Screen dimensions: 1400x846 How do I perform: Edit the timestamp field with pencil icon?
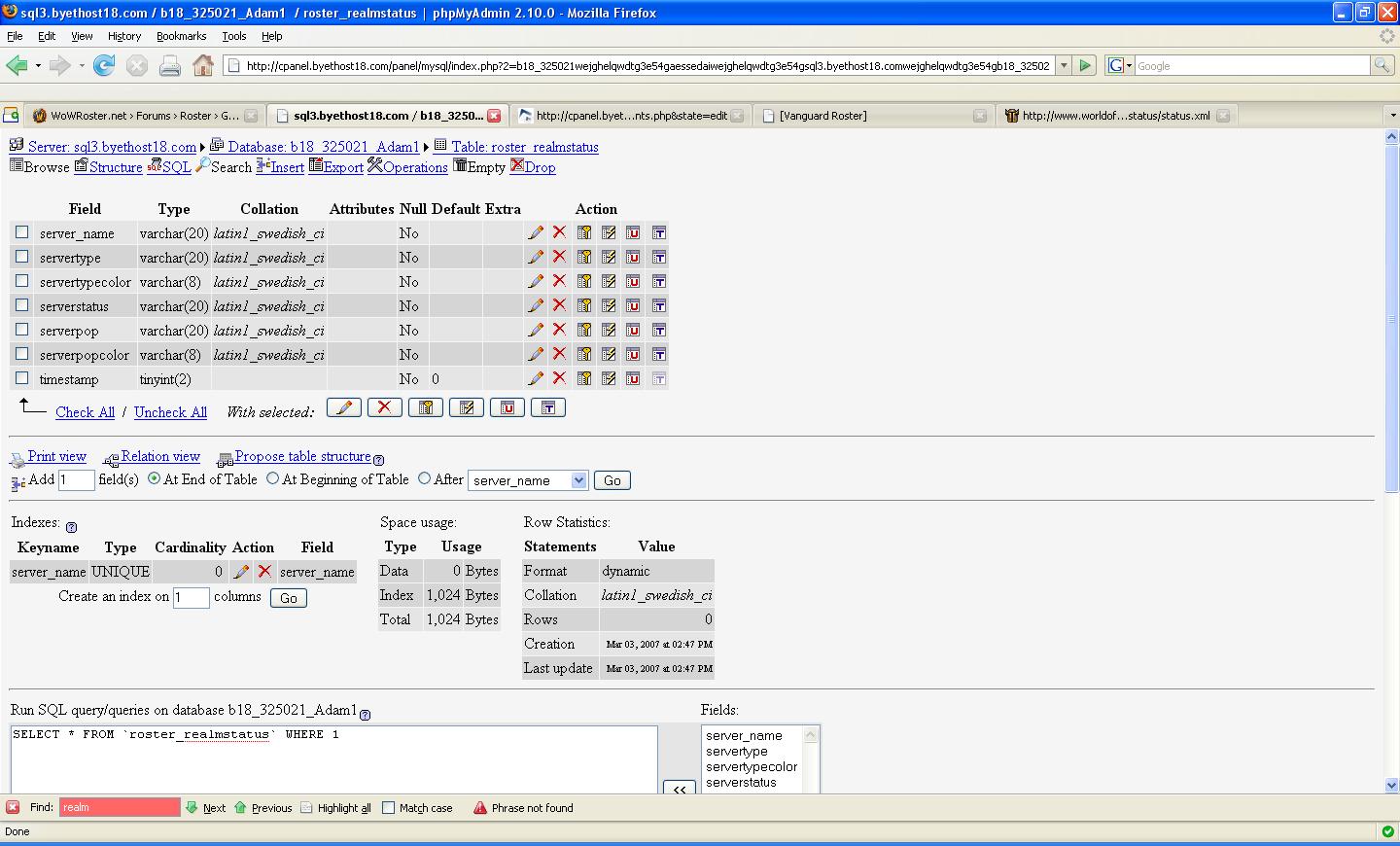(x=536, y=378)
